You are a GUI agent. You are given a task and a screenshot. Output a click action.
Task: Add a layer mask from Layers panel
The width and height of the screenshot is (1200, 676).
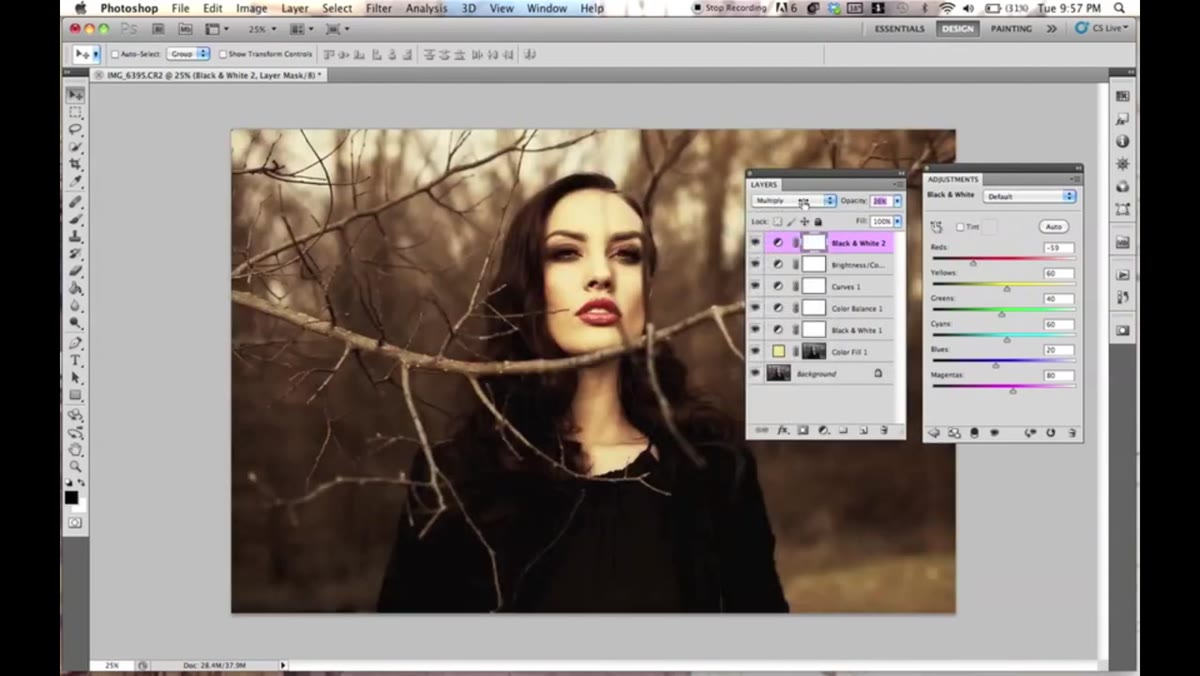[x=803, y=430]
